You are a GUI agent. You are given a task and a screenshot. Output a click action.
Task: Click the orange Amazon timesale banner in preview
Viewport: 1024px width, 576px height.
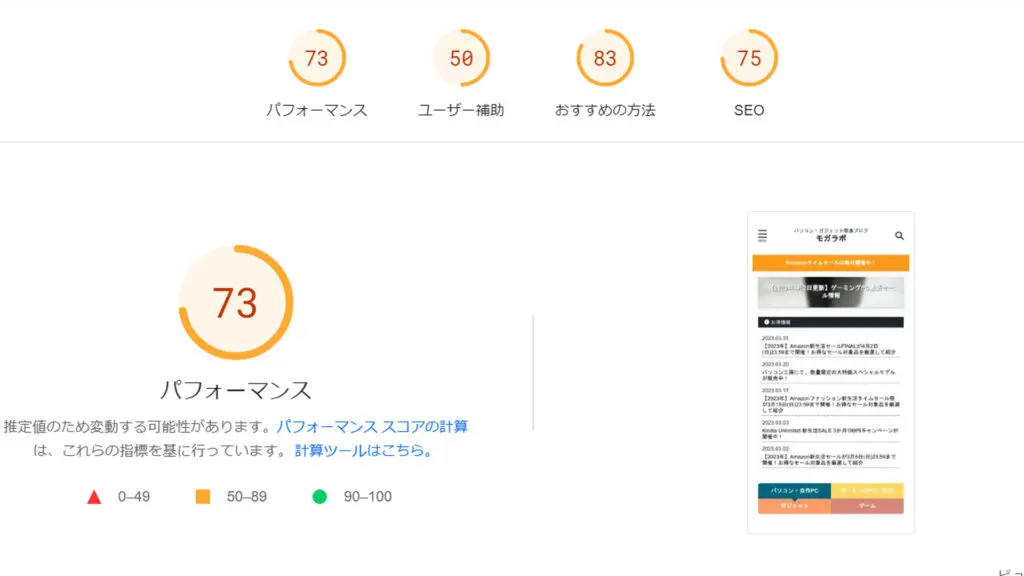[830, 263]
